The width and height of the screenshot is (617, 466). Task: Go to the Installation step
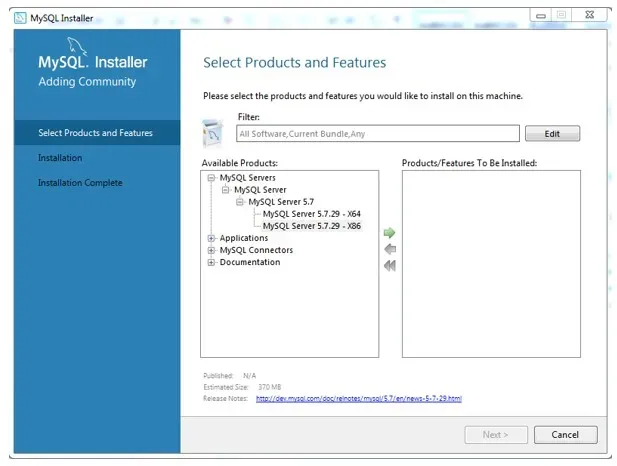pos(60,158)
